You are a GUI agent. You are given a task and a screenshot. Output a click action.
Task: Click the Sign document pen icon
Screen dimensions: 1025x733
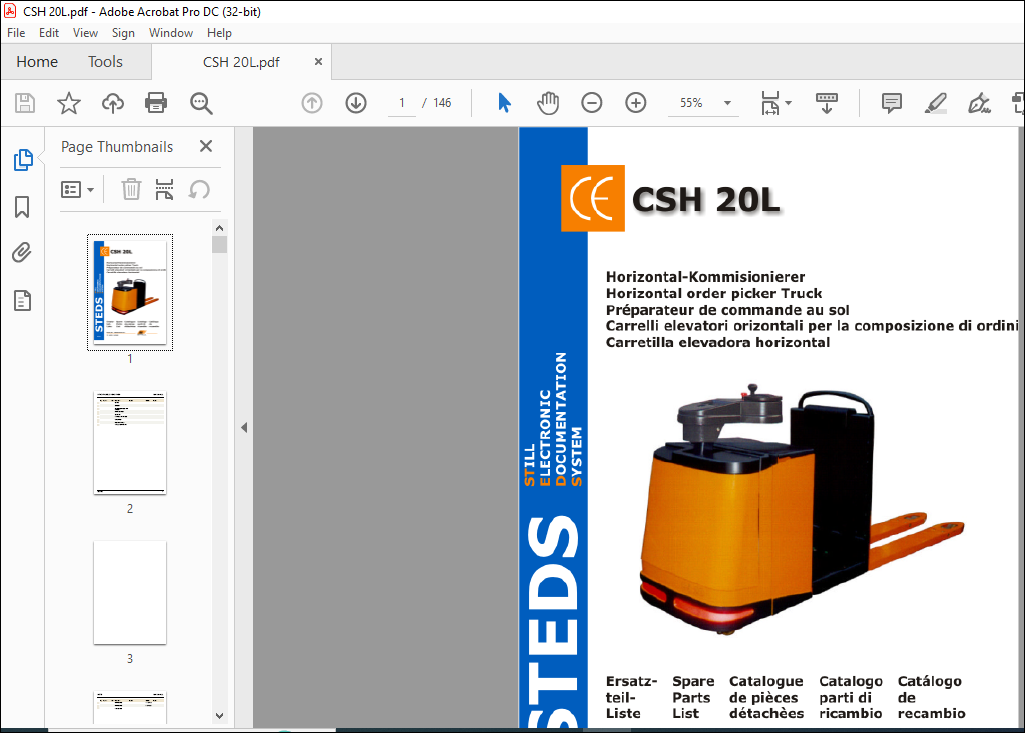click(979, 103)
